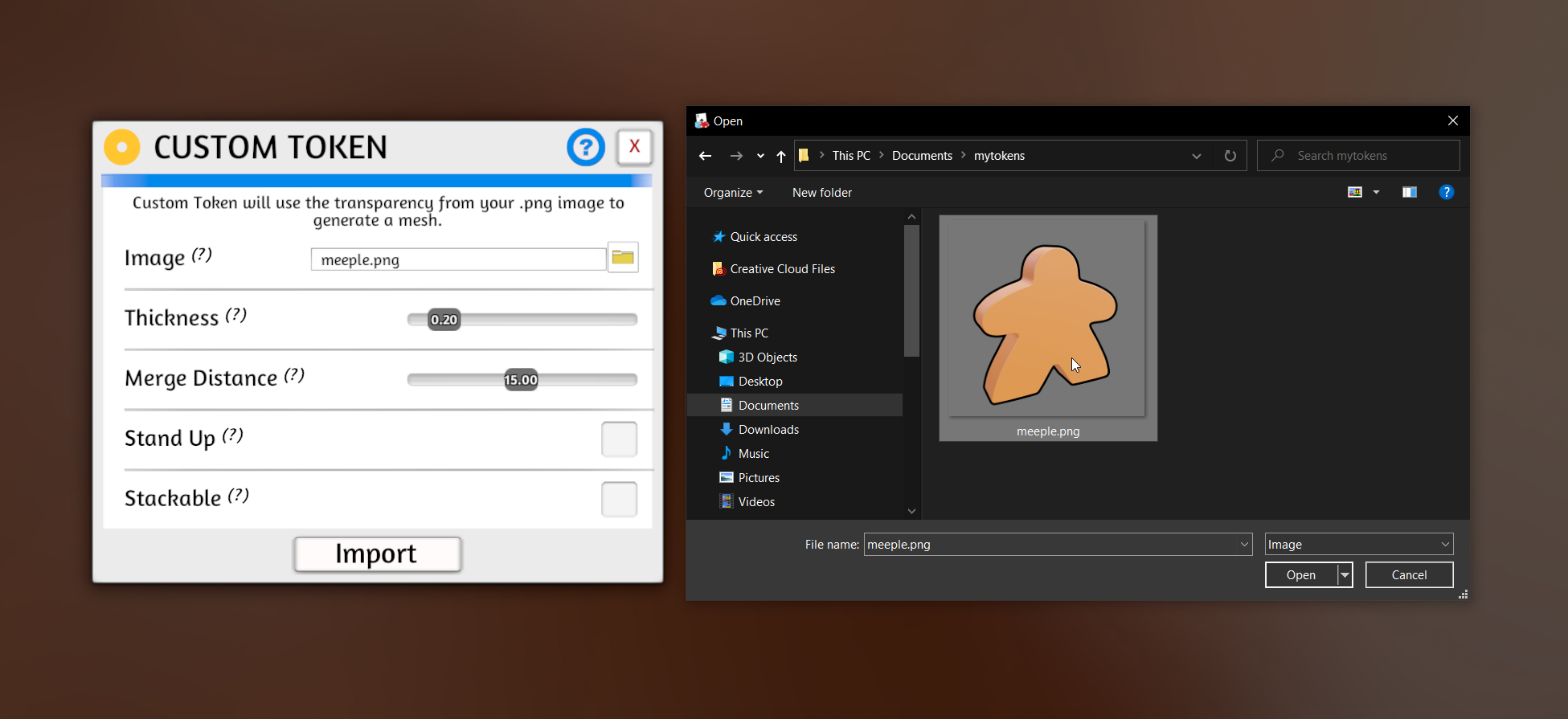Screen dimensions: 1568x719
Task: Click the (?) hint beside Stackable
Action: click(238, 496)
